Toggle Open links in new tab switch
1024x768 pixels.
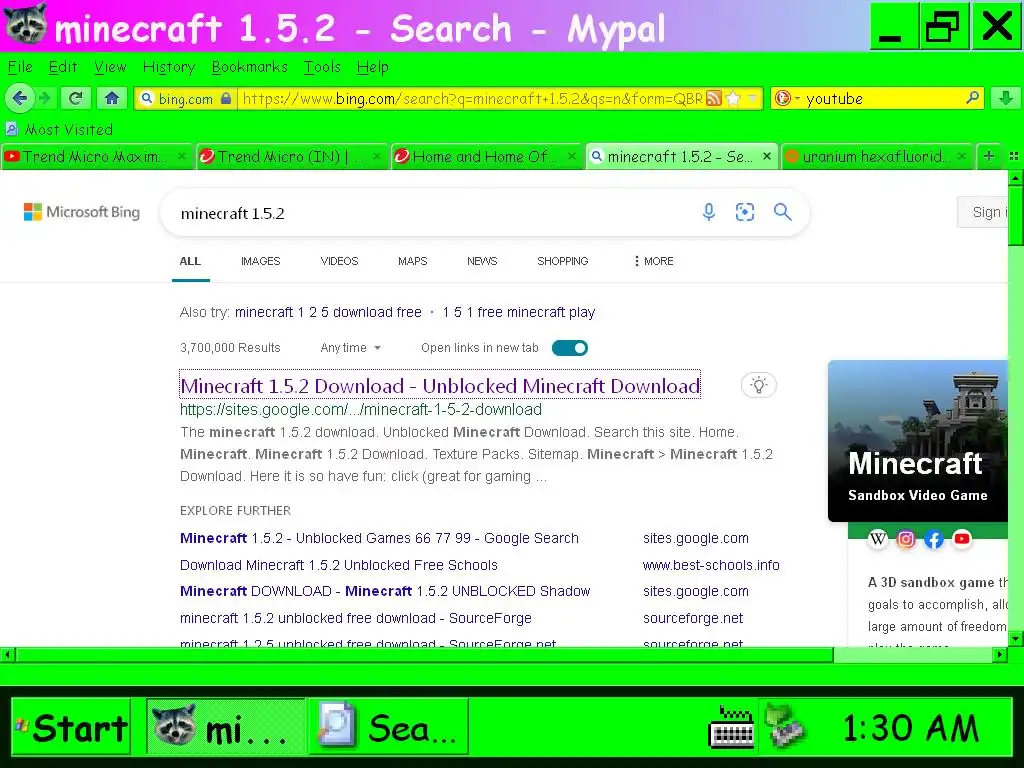(x=569, y=348)
